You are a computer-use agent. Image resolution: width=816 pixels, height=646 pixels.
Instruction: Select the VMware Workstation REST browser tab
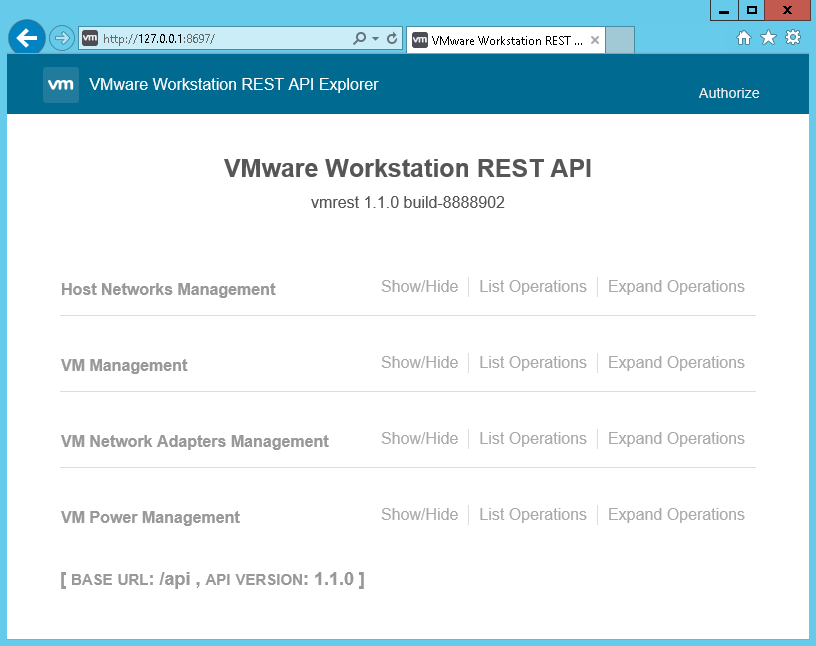click(x=505, y=40)
